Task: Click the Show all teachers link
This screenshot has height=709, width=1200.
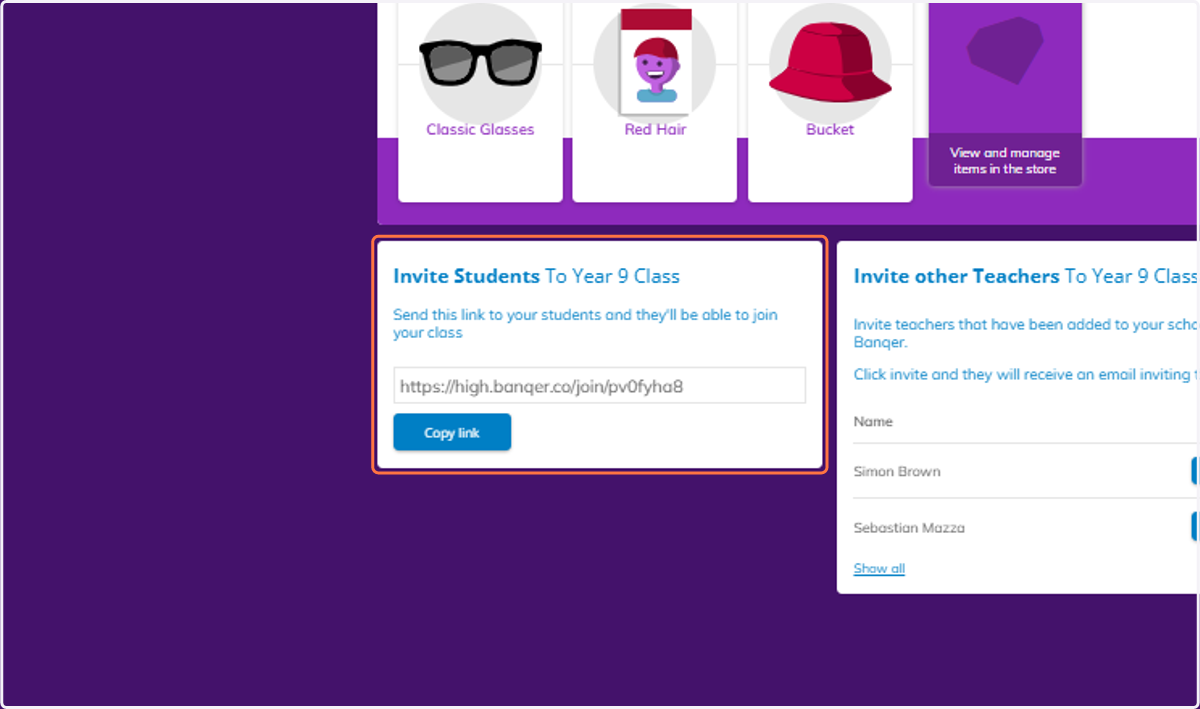Action: tap(879, 568)
